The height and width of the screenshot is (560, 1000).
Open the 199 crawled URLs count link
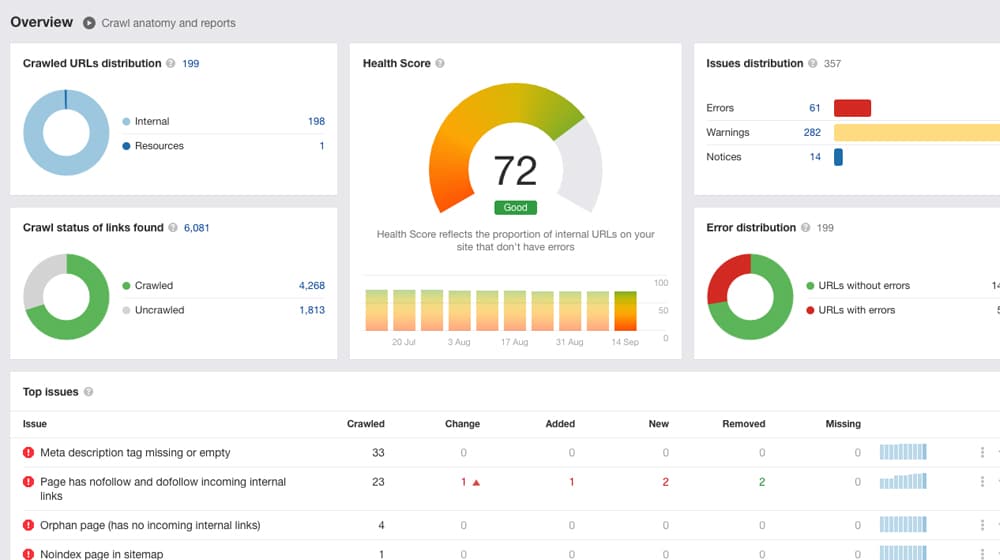[191, 64]
